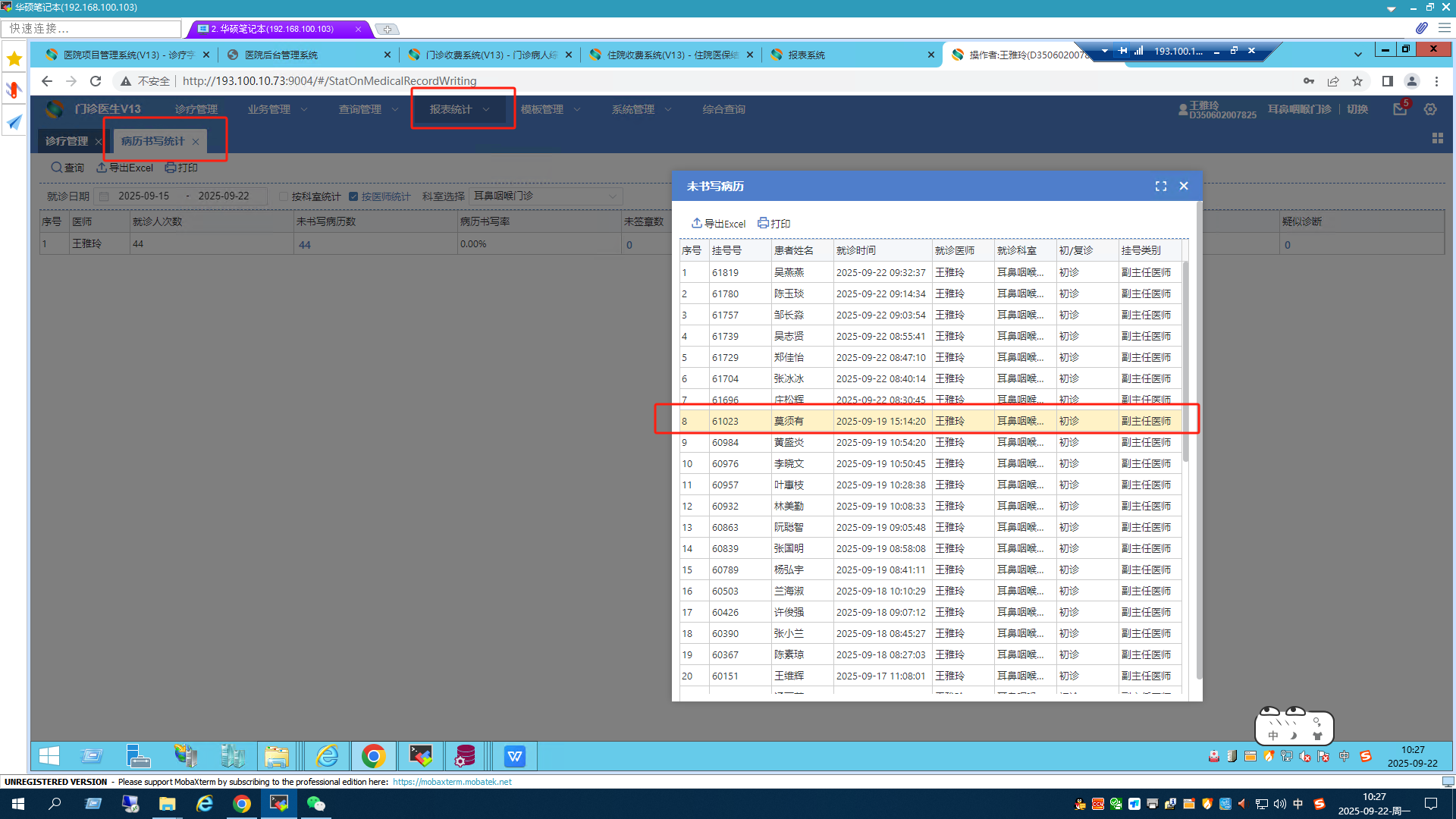Click the 打印 printer icon in the dialog
1456x819 pixels.
[x=763, y=224]
